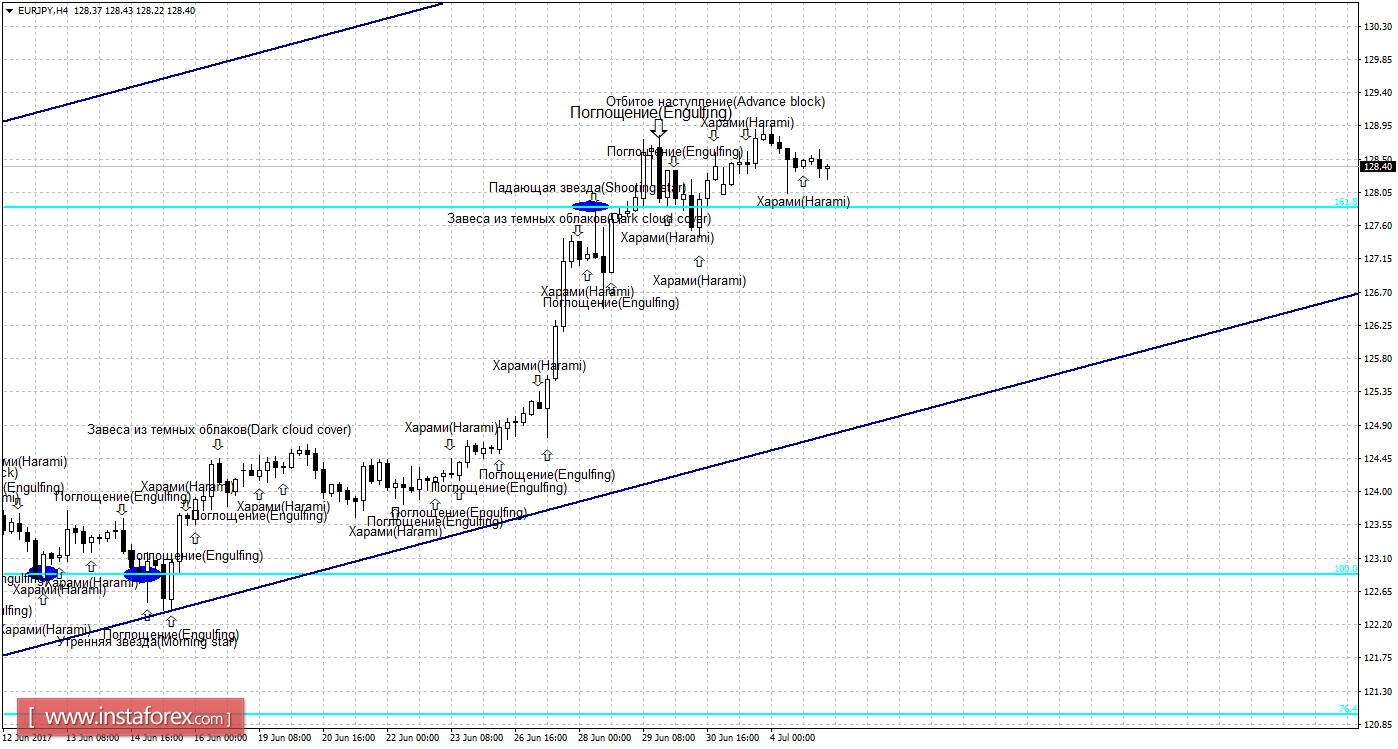Click the '16 Jun 00:00' time axis label
Screen dimensions: 1398x749
coord(221,738)
